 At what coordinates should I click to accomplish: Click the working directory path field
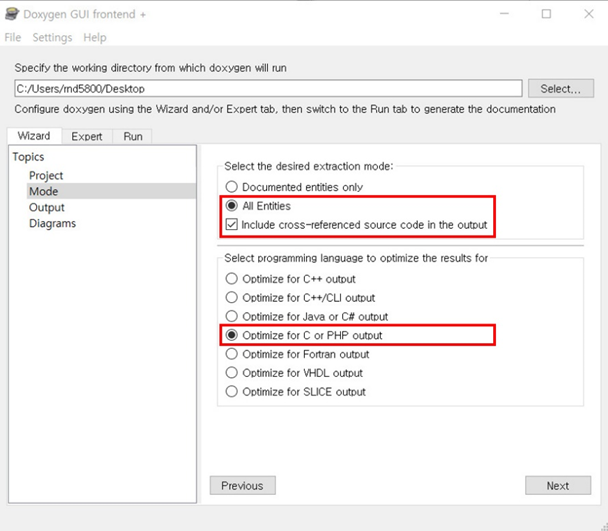coord(268,88)
